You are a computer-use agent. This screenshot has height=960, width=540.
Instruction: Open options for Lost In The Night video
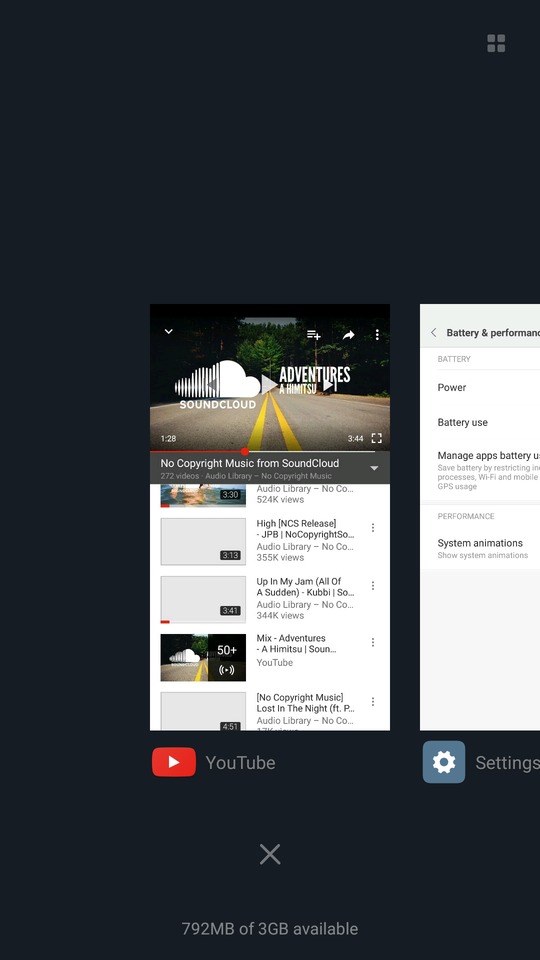[373, 702]
